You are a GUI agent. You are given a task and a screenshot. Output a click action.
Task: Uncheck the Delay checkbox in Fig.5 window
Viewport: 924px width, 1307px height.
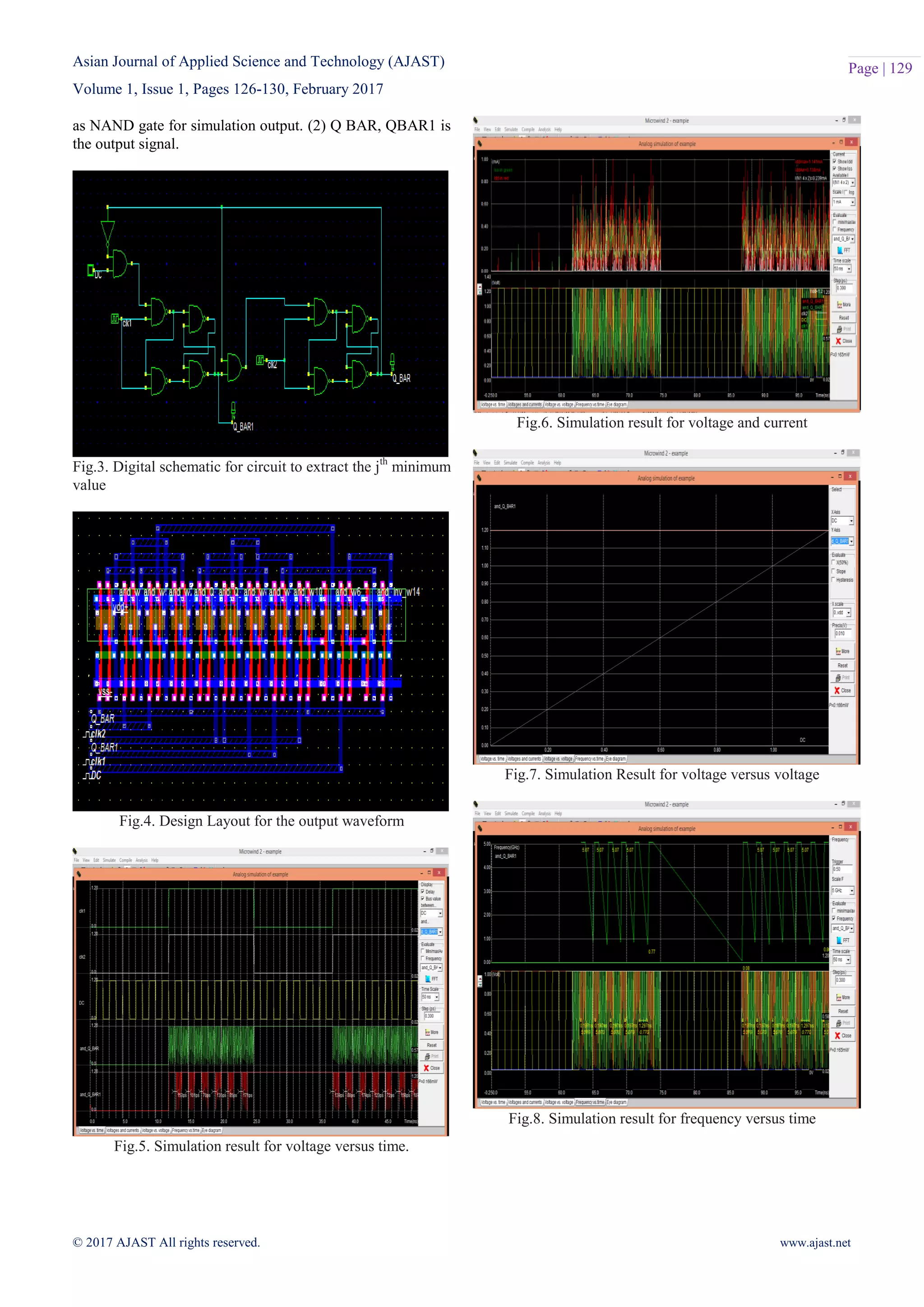point(423,892)
